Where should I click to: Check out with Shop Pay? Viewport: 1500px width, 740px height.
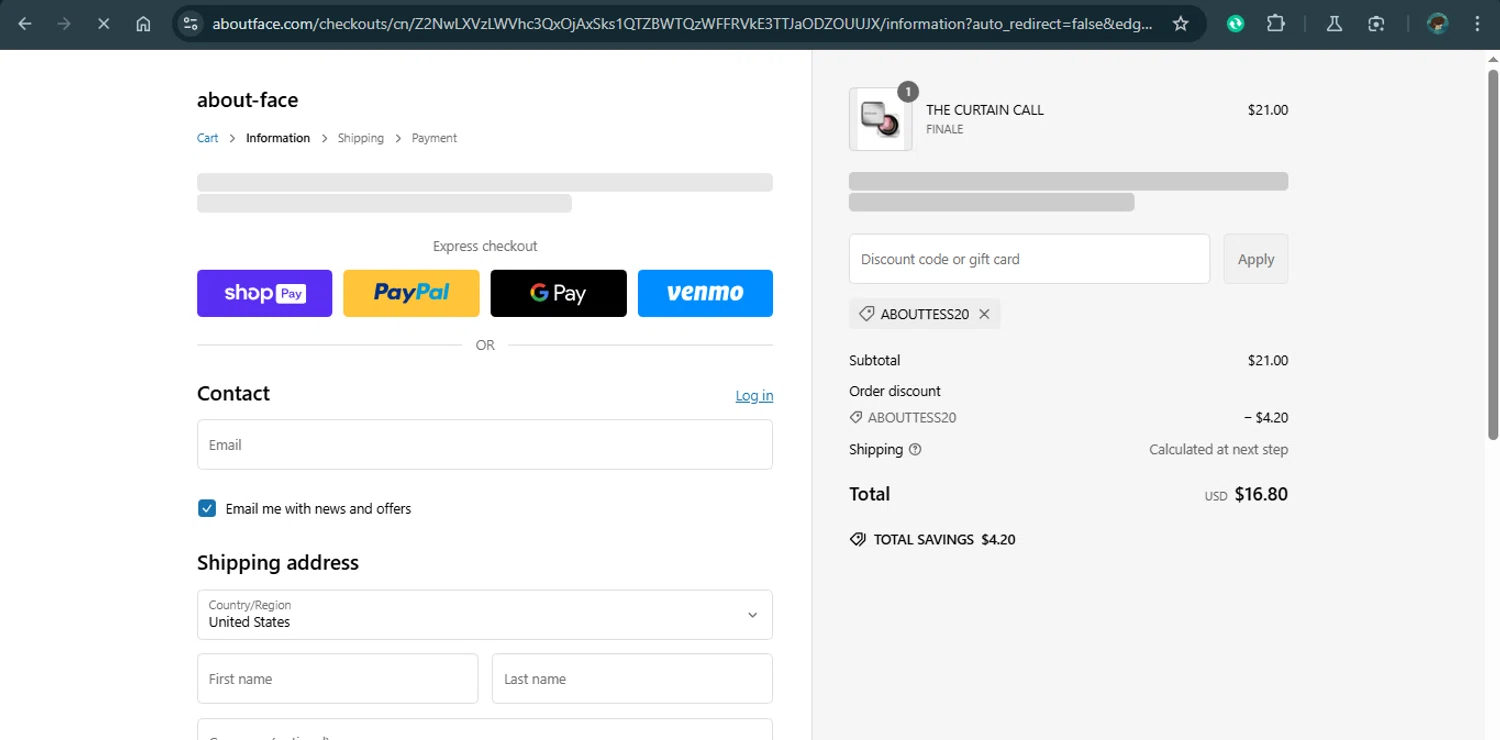[264, 293]
